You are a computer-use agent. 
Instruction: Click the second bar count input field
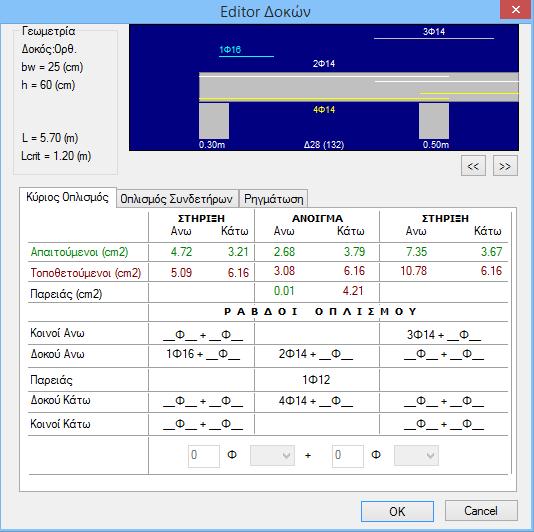pyautogui.click(x=348, y=456)
